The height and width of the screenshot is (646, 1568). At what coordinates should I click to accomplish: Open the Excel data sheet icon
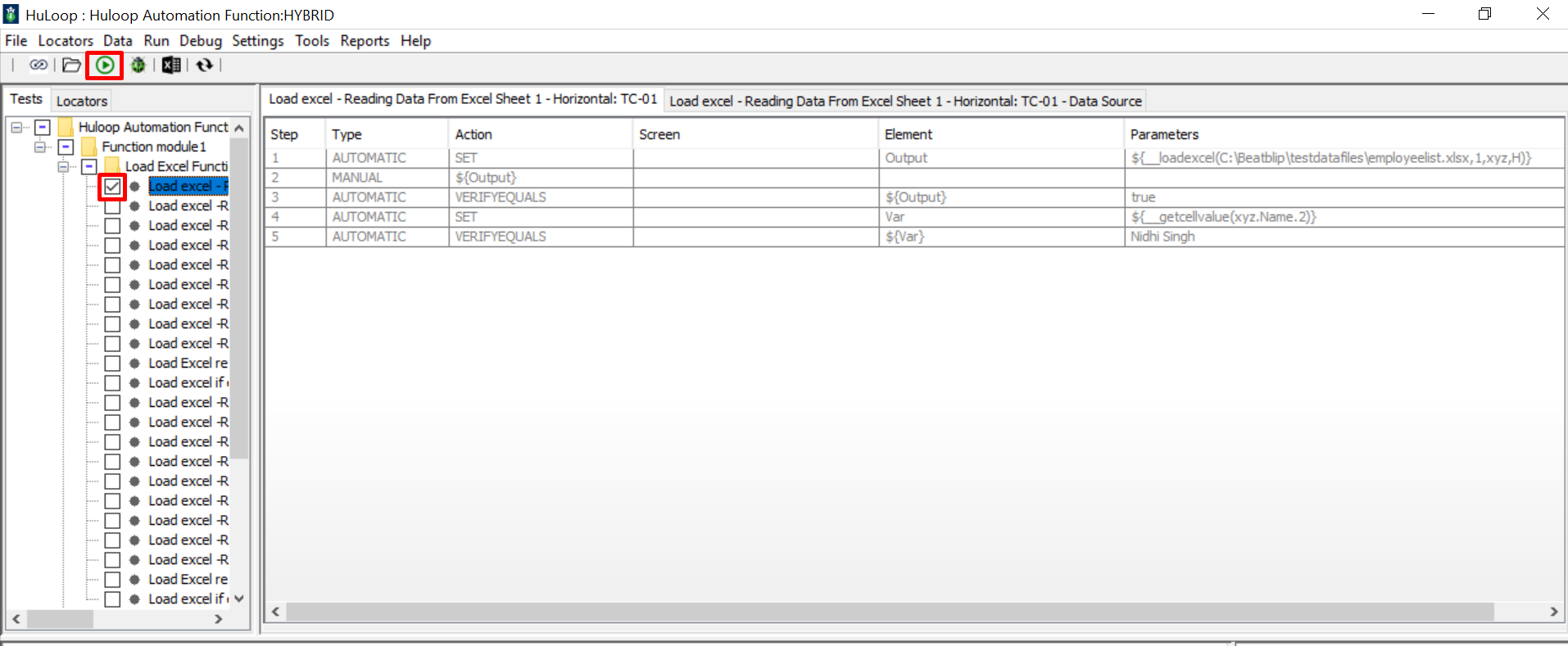170,65
